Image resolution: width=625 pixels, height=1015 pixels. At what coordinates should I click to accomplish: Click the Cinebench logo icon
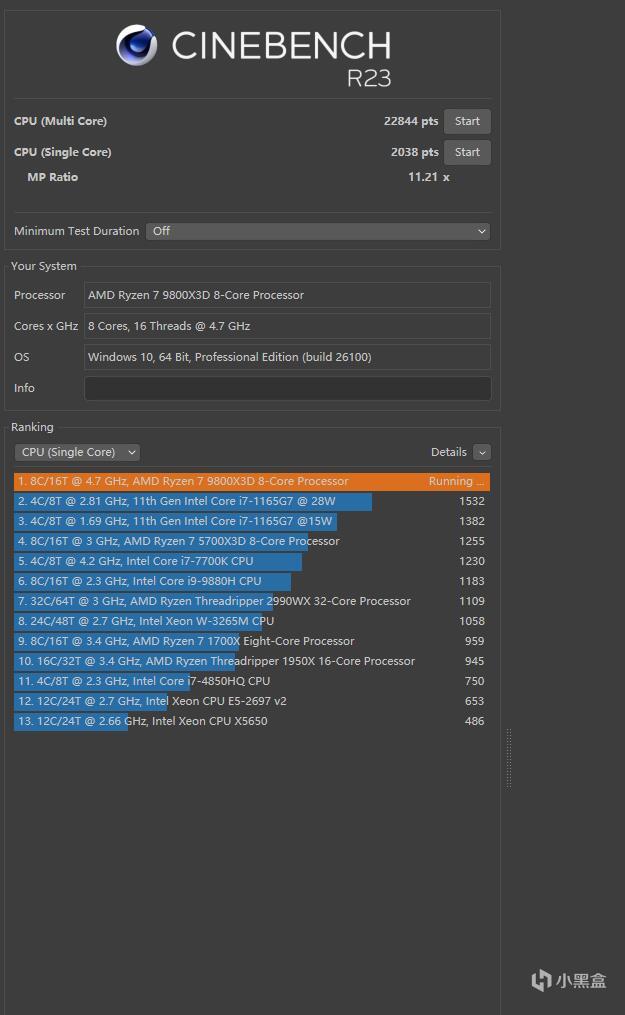click(x=137, y=45)
